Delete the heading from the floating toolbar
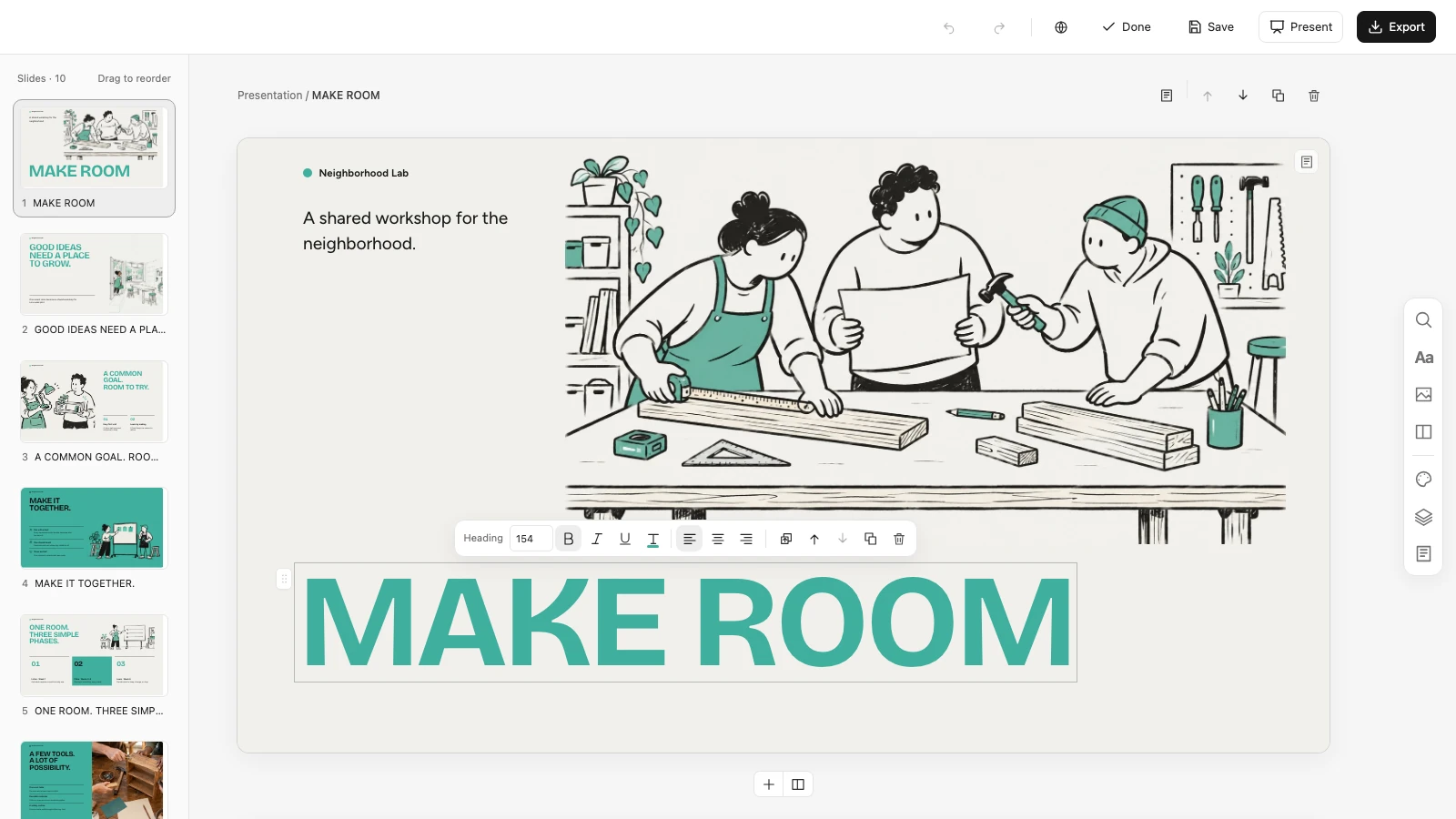The width and height of the screenshot is (1456, 819). [899, 539]
